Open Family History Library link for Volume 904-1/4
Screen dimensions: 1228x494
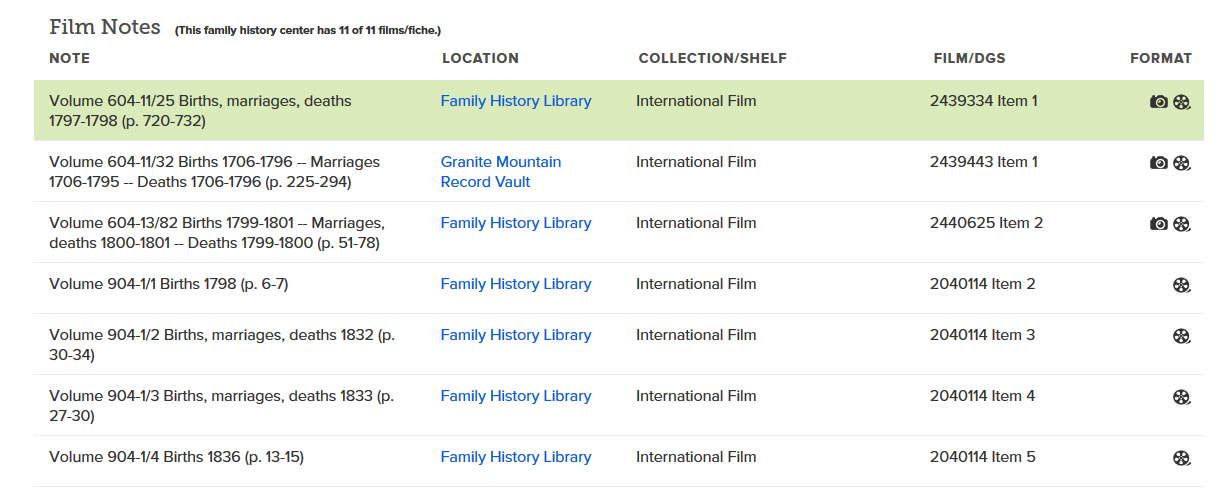[x=516, y=457]
